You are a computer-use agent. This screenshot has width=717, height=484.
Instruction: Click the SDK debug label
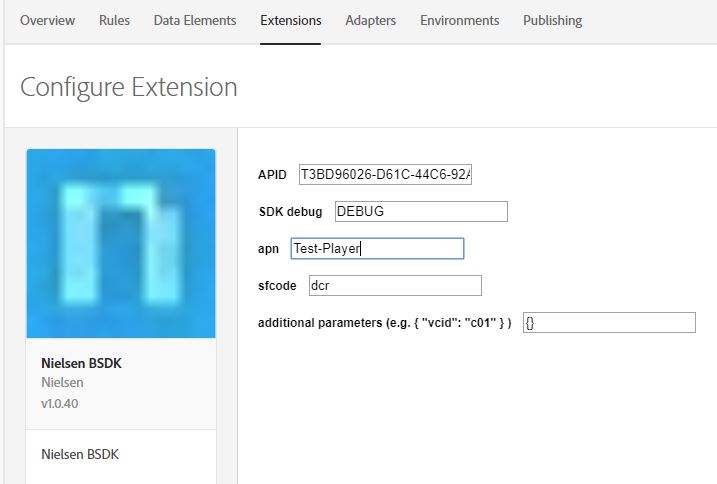[290, 212]
